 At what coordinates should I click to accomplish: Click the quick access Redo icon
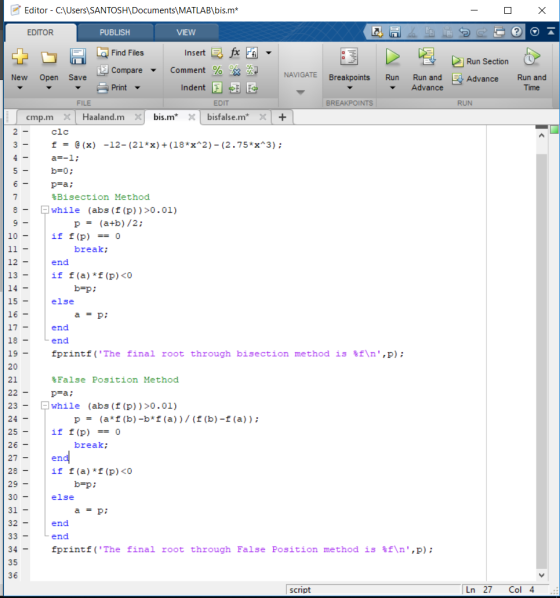pos(481,32)
